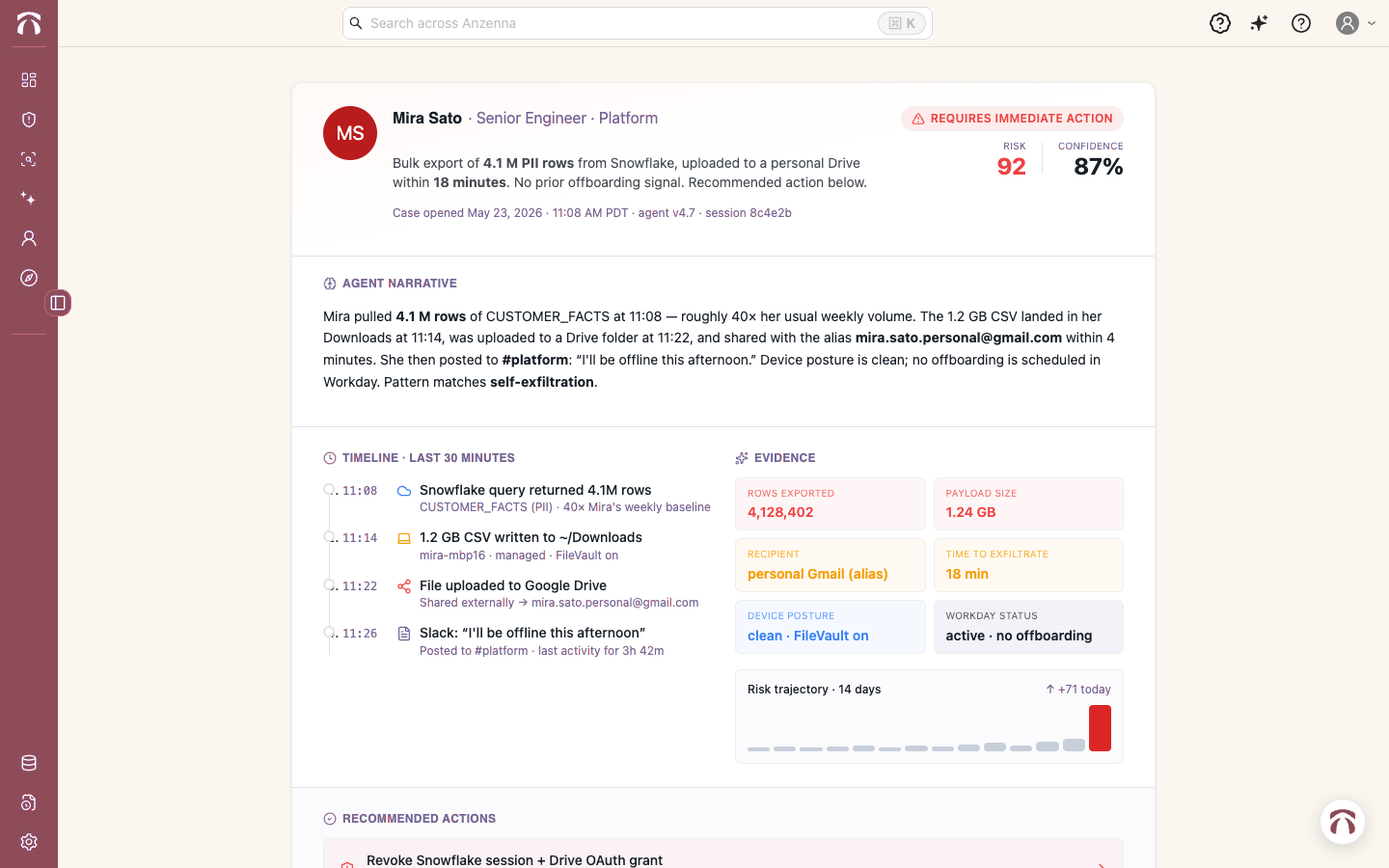The width and height of the screenshot is (1389, 868).
Task: Click the Recommended Actions check icon
Action: (330, 819)
